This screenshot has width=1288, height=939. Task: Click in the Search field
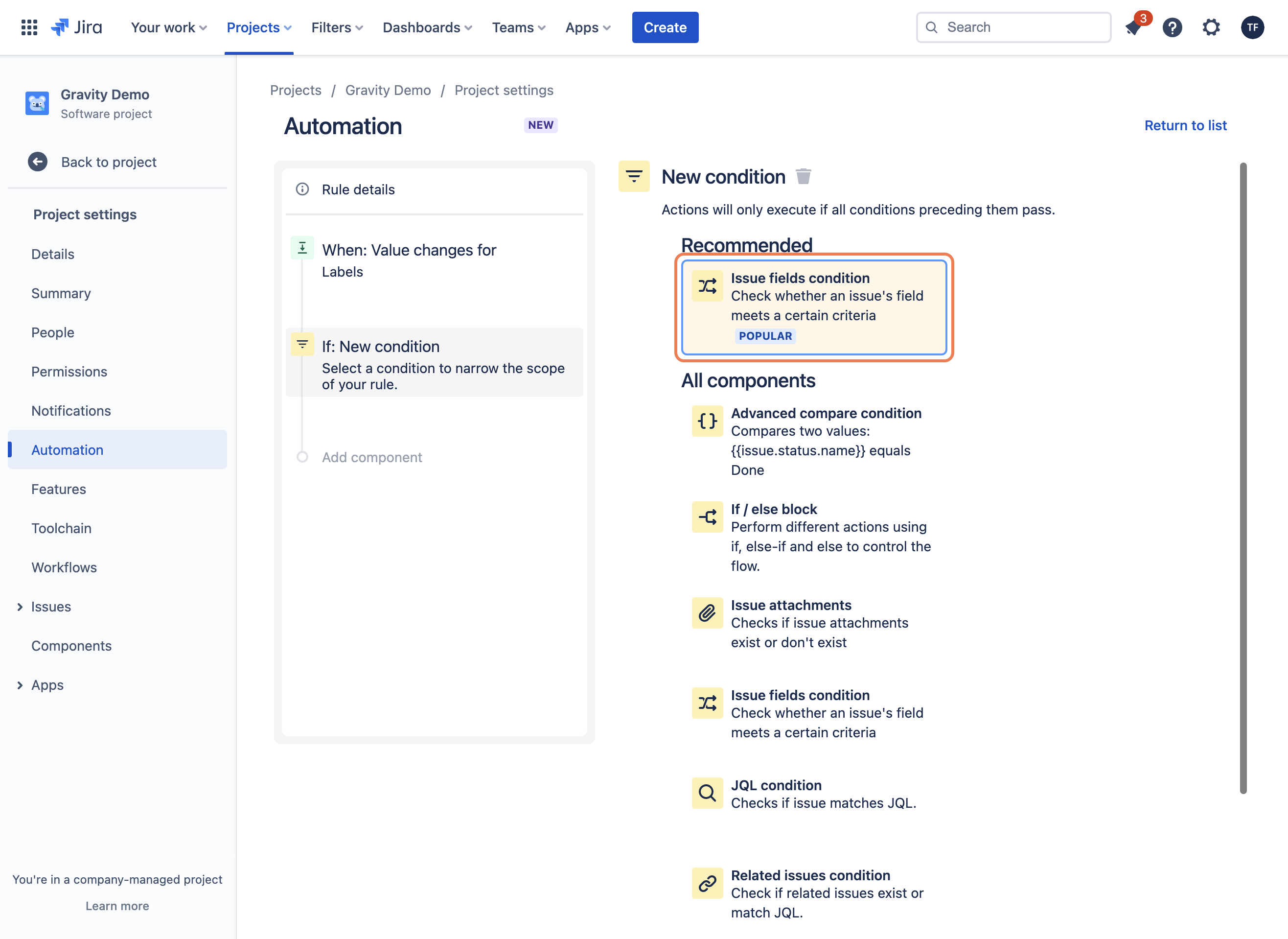coord(1013,27)
